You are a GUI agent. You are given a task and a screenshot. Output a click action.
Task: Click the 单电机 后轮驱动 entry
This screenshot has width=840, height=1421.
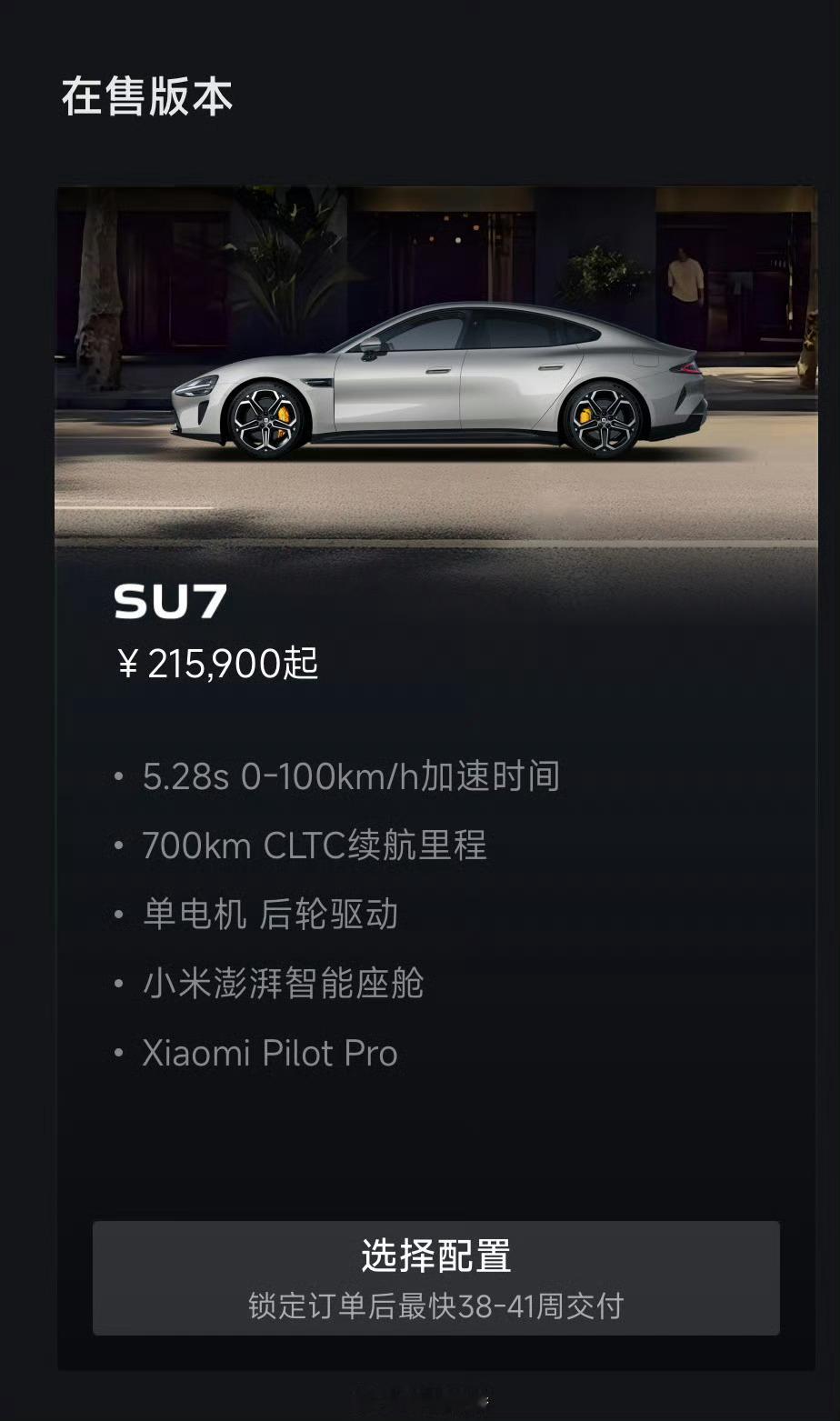click(x=270, y=915)
